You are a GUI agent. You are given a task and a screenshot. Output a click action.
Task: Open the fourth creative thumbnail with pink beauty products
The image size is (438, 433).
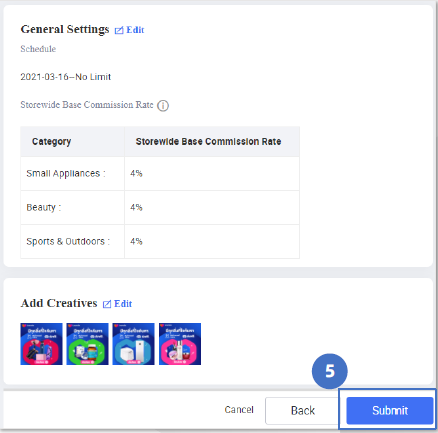[x=180, y=344]
